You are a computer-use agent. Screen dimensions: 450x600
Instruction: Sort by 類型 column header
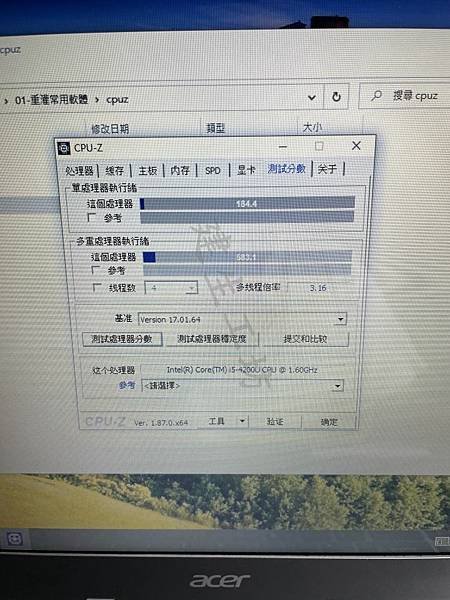click(x=215, y=128)
